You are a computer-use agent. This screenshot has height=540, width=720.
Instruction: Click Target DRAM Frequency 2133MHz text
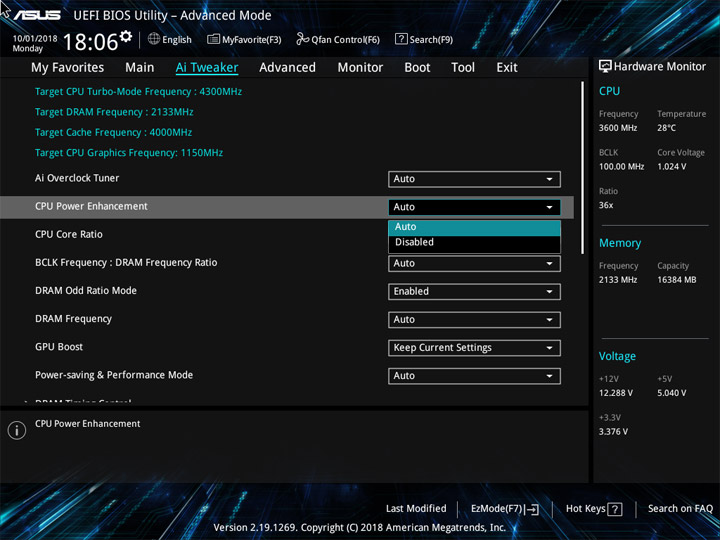pos(114,112)
